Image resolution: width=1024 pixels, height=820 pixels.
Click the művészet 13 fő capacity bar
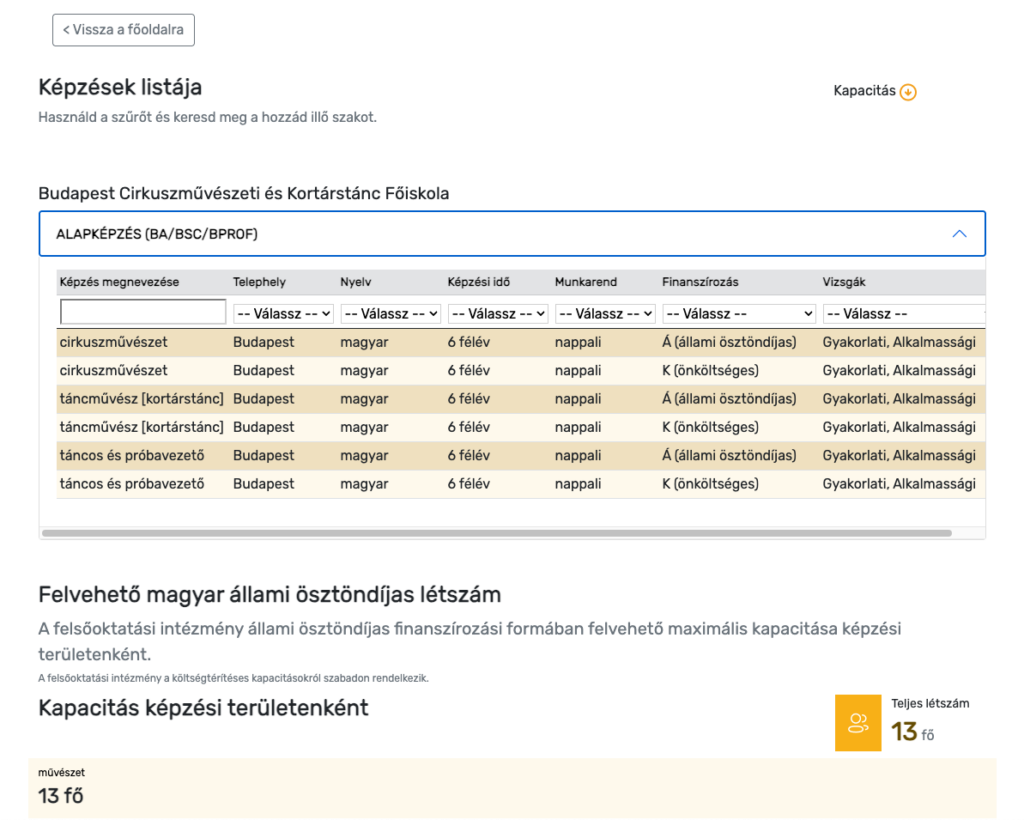(512, 788)
